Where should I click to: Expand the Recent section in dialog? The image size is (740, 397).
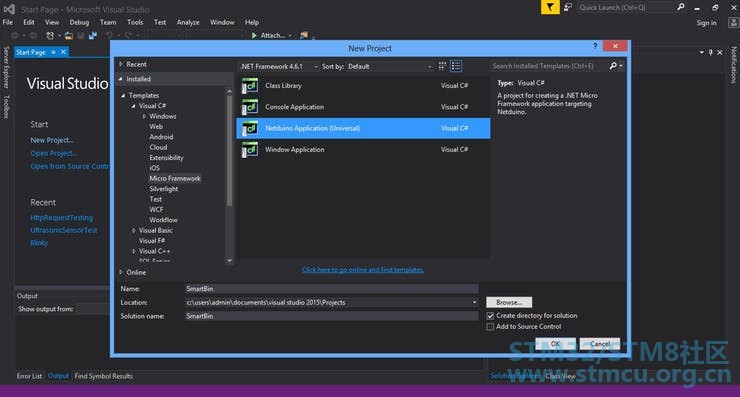pos(121,64)
